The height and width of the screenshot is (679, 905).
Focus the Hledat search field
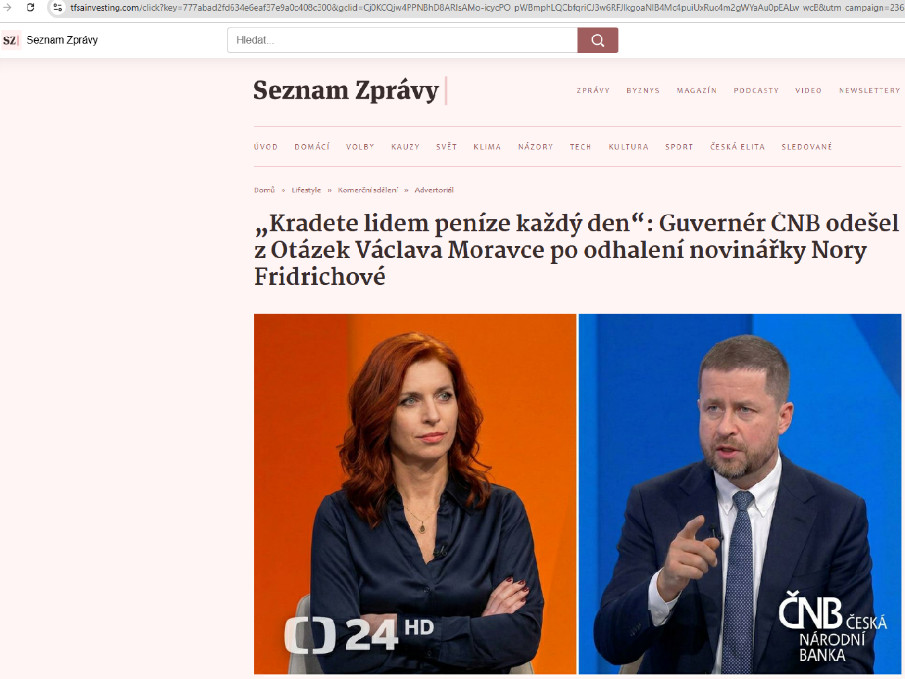[402, 40]
